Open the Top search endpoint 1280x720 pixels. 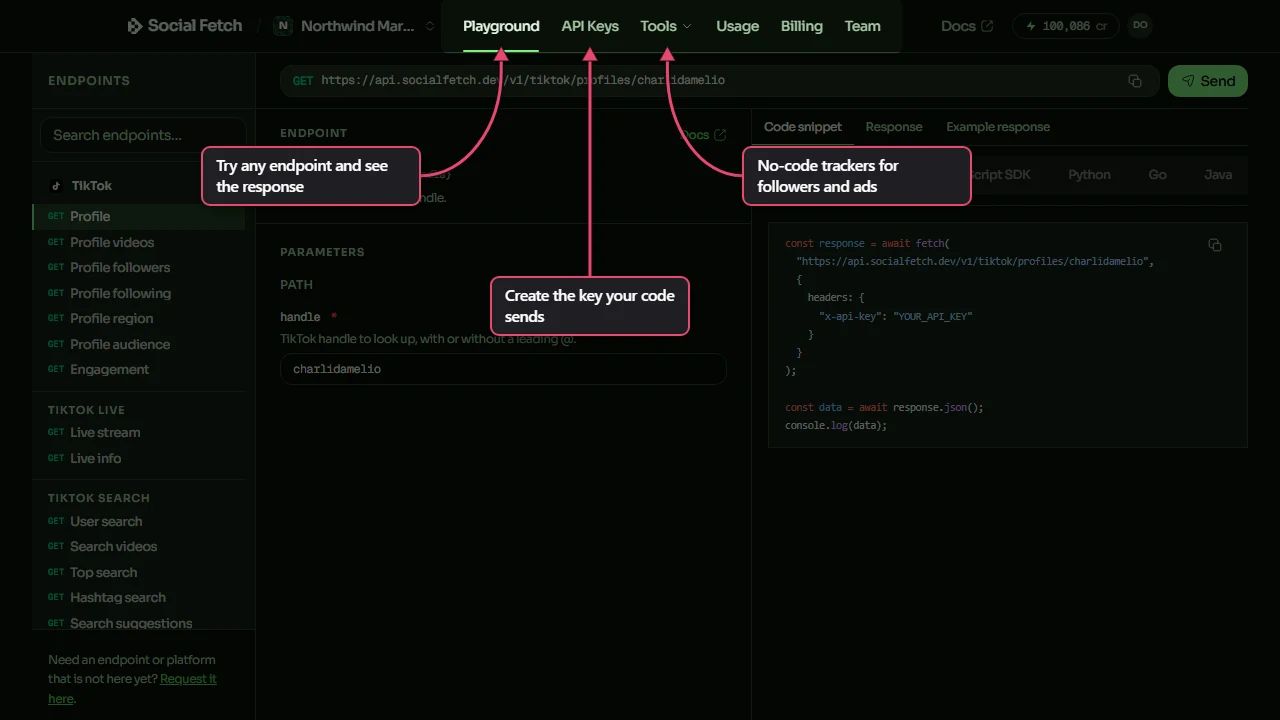point(139,572)
